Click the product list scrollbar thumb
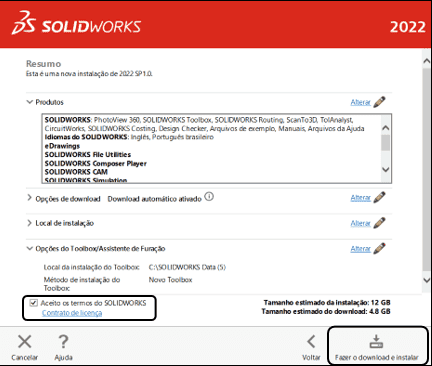This screenshot has width=432, height=366. pos(386,143)
